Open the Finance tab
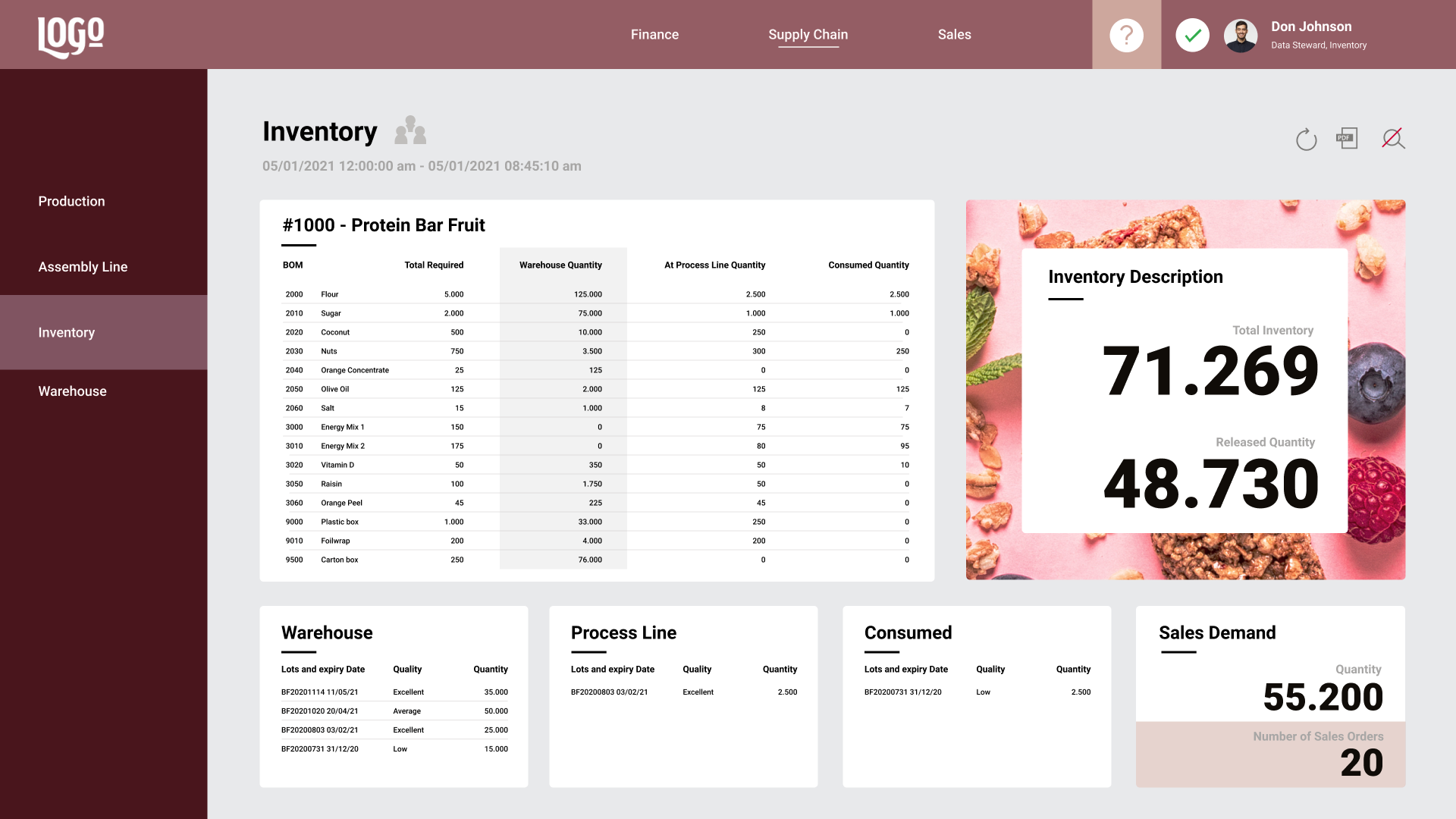The height and width of the screenshot is (819, 1456). (654, 35)
